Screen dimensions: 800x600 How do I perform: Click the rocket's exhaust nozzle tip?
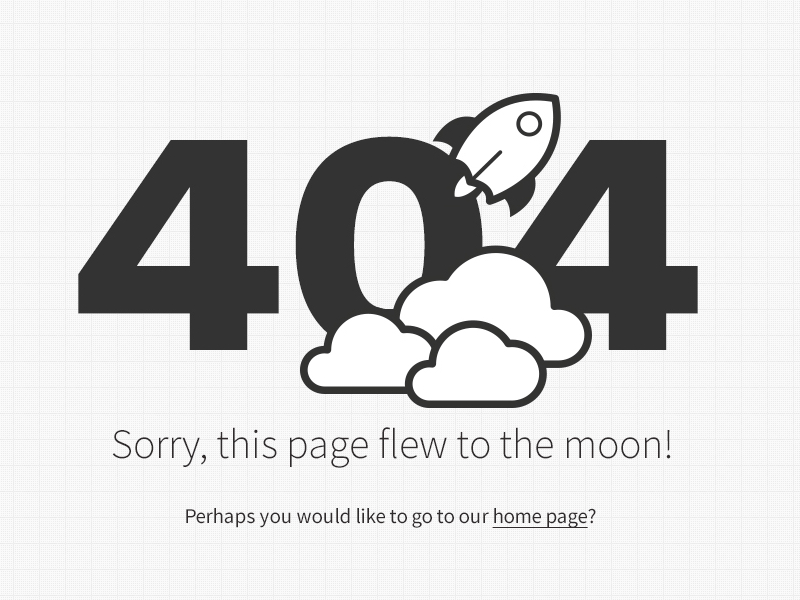coord(462,187)
